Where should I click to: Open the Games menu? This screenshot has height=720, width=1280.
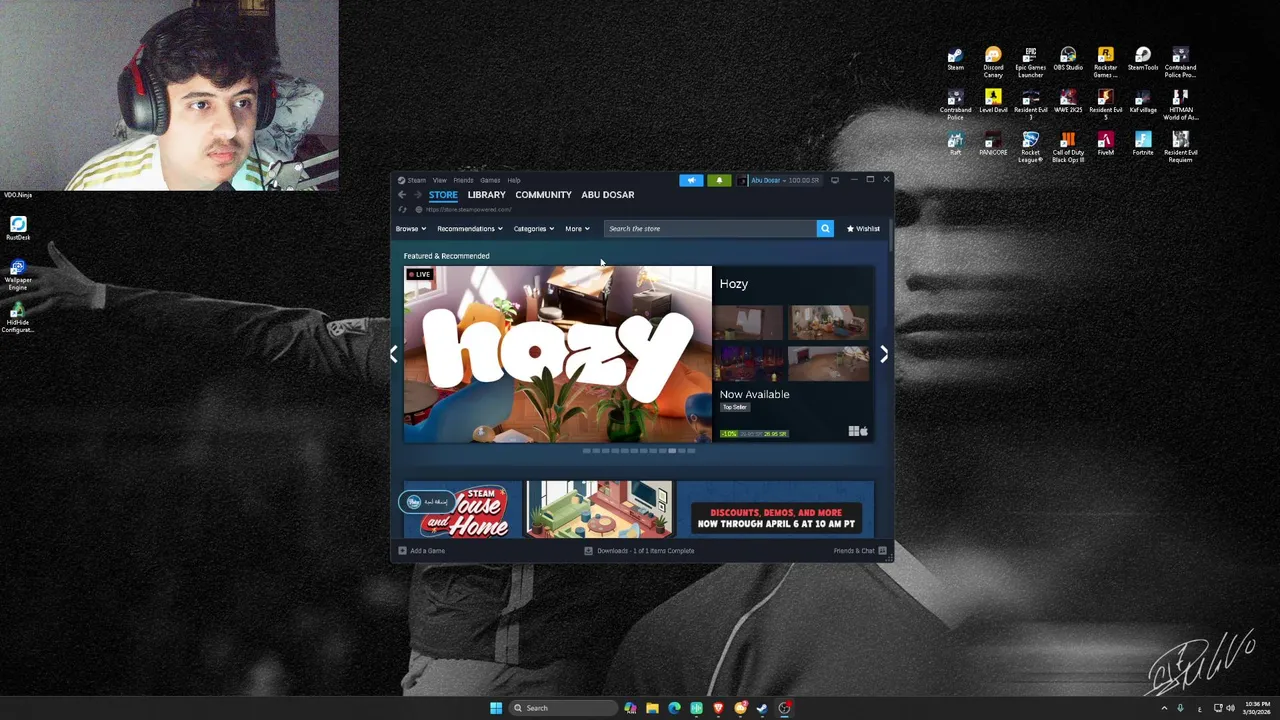490,180
